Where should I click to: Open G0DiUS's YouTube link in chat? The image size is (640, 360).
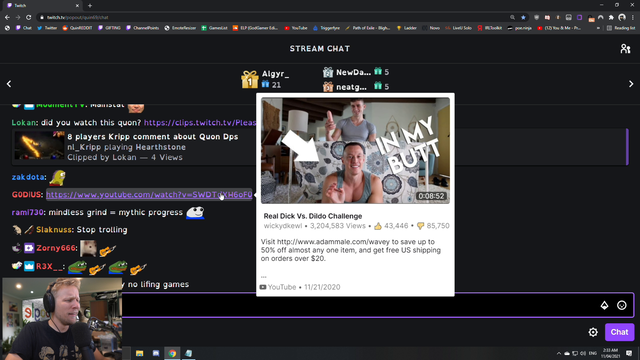tap(149, 195)
